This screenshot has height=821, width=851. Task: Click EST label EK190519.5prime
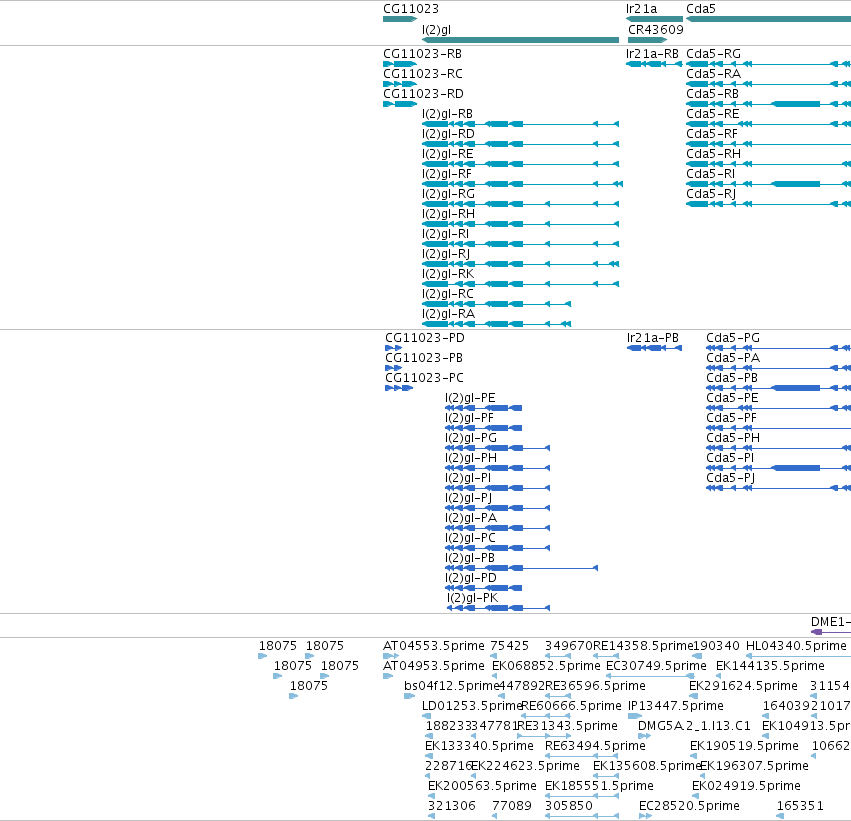[744, 747]
